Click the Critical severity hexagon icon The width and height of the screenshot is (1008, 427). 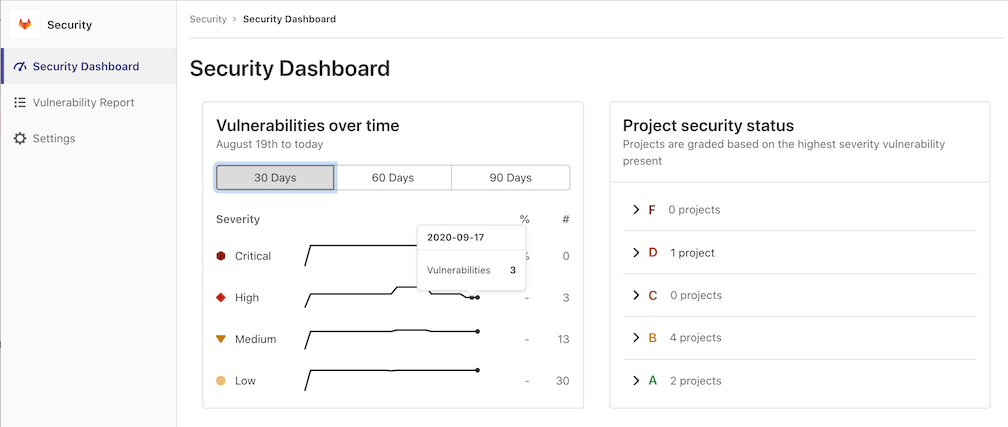coord(221,256)
